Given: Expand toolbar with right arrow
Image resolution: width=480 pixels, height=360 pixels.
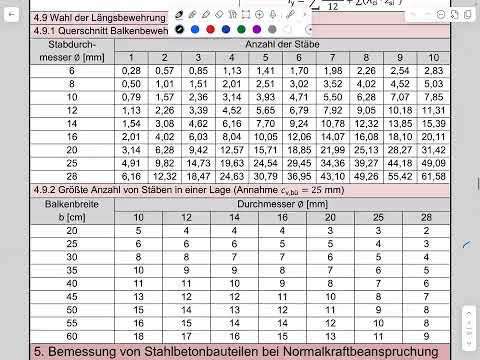Looking at the screenshot, I should [304, 14].
